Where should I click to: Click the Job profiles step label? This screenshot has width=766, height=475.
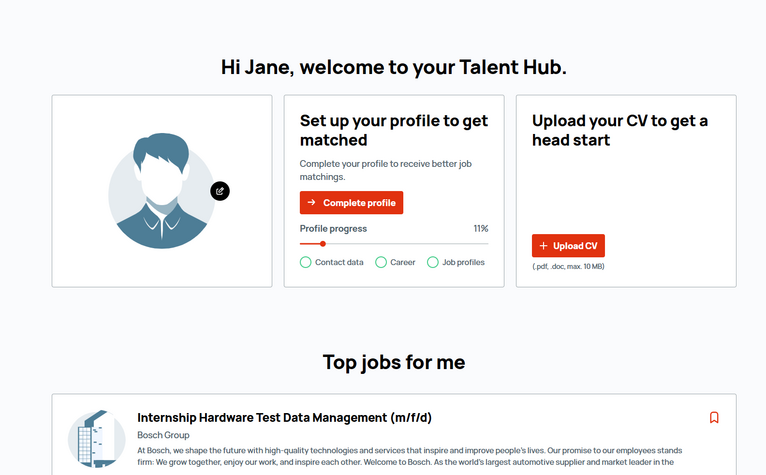click(x=463, y=262)
